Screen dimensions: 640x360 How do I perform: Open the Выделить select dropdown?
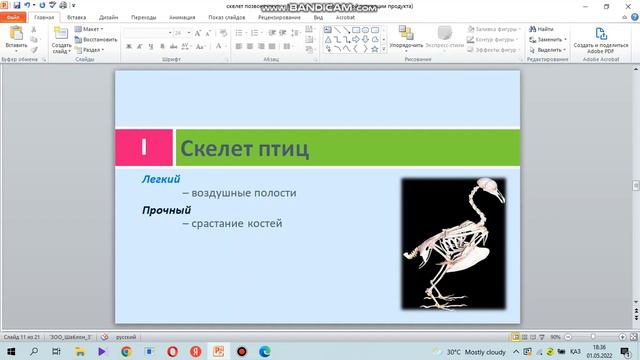pyautogui.click(x=548, y=50)
